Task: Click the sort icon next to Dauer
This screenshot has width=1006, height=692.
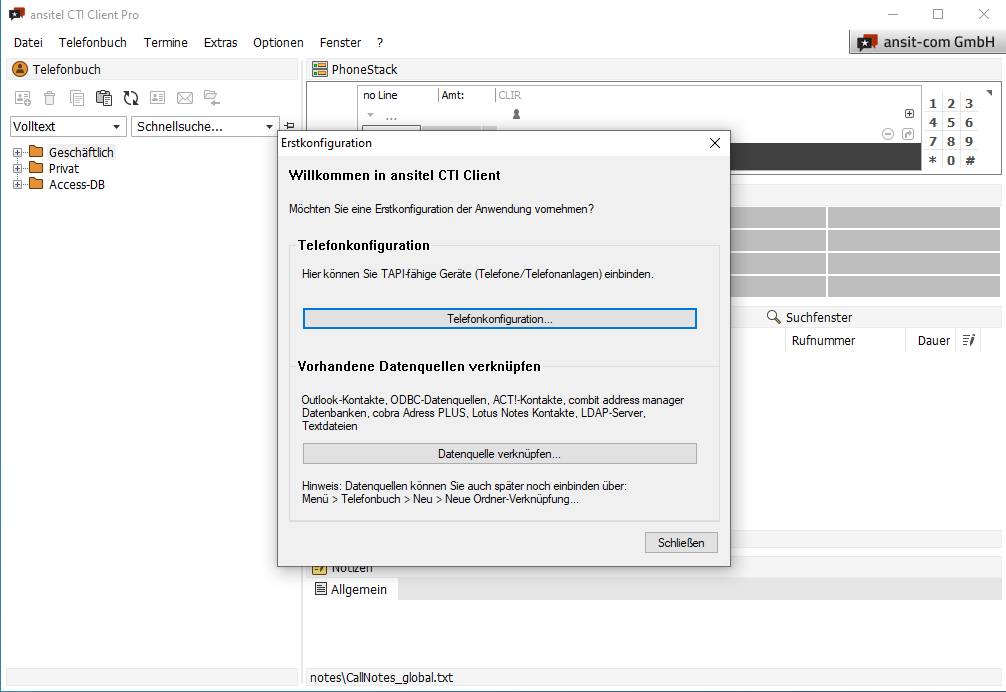Action: 966,340
